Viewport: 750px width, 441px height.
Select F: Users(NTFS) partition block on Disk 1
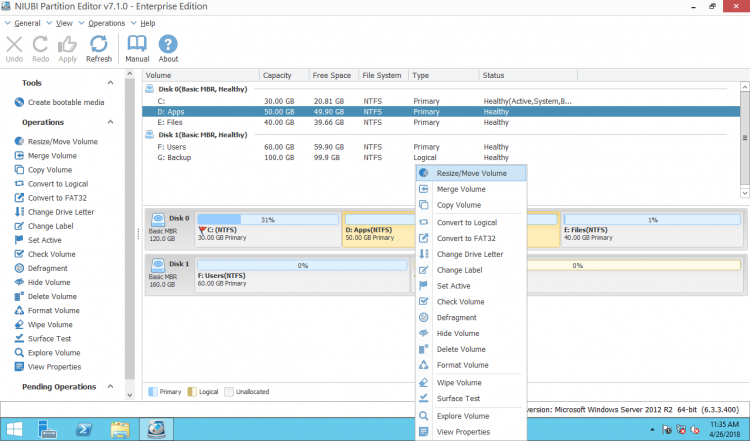coord(302,275)
